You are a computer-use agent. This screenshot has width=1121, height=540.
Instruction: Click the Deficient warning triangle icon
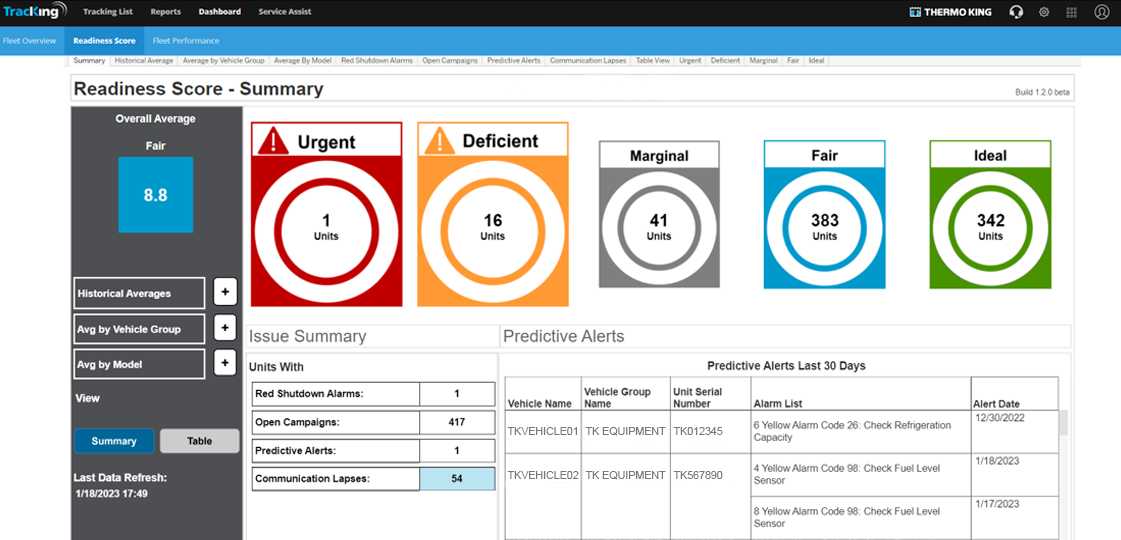[439, 141]
